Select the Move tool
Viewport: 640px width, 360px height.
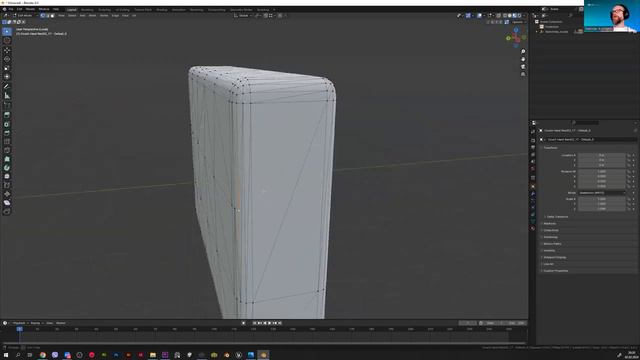coord(7,50)
